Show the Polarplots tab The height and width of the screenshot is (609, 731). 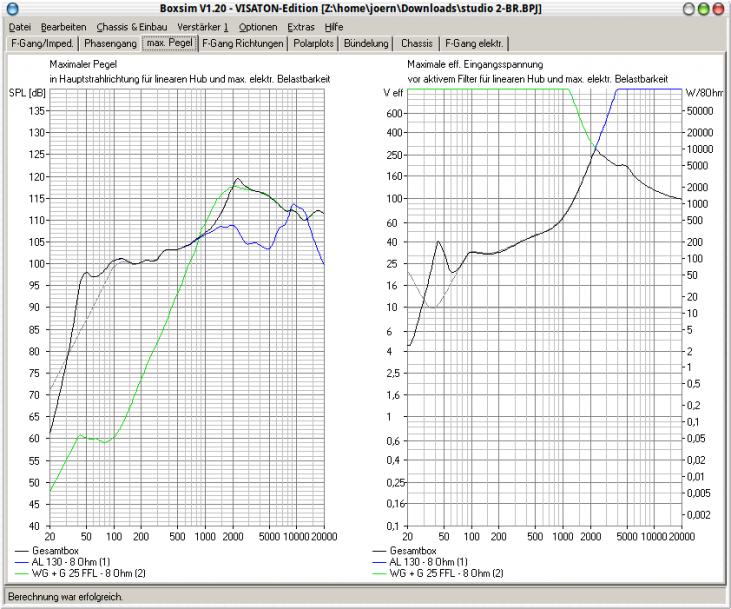[315, 44]
